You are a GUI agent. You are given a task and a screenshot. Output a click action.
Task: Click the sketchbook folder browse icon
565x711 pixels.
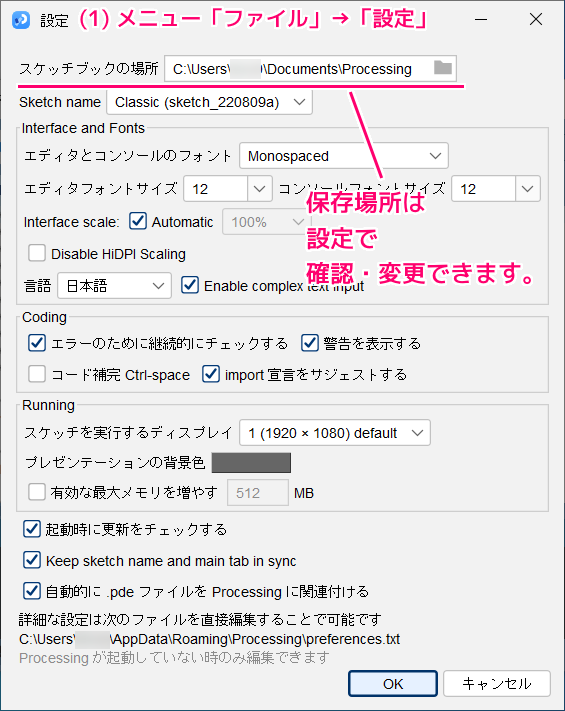coord(443,68)
